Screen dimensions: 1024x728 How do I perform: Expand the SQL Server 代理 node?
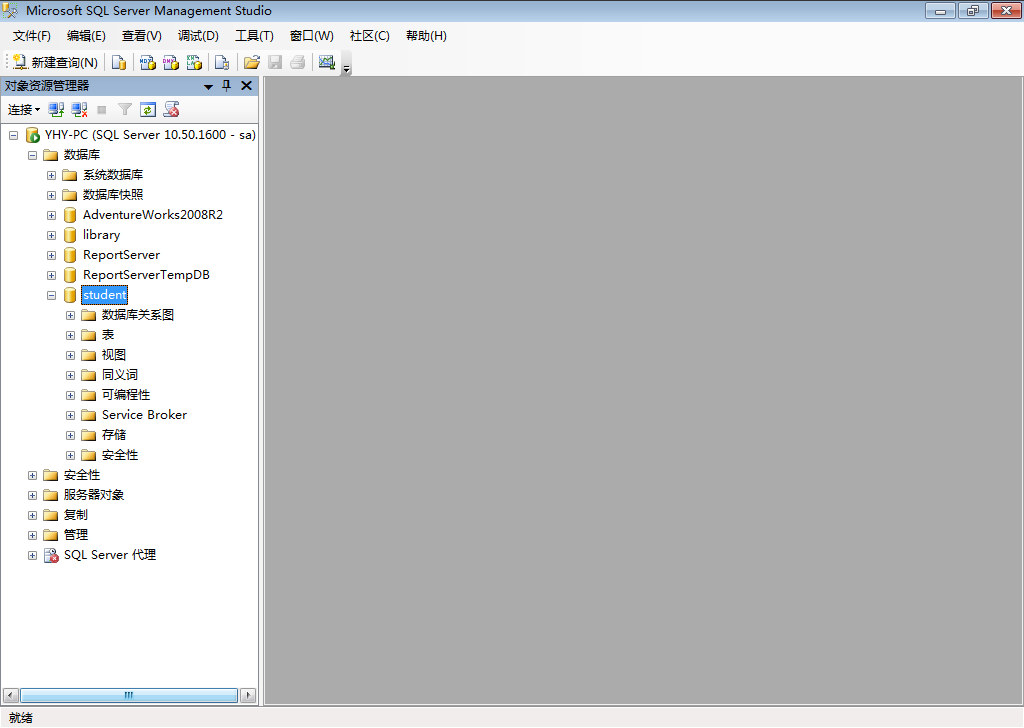click(32, 555)
